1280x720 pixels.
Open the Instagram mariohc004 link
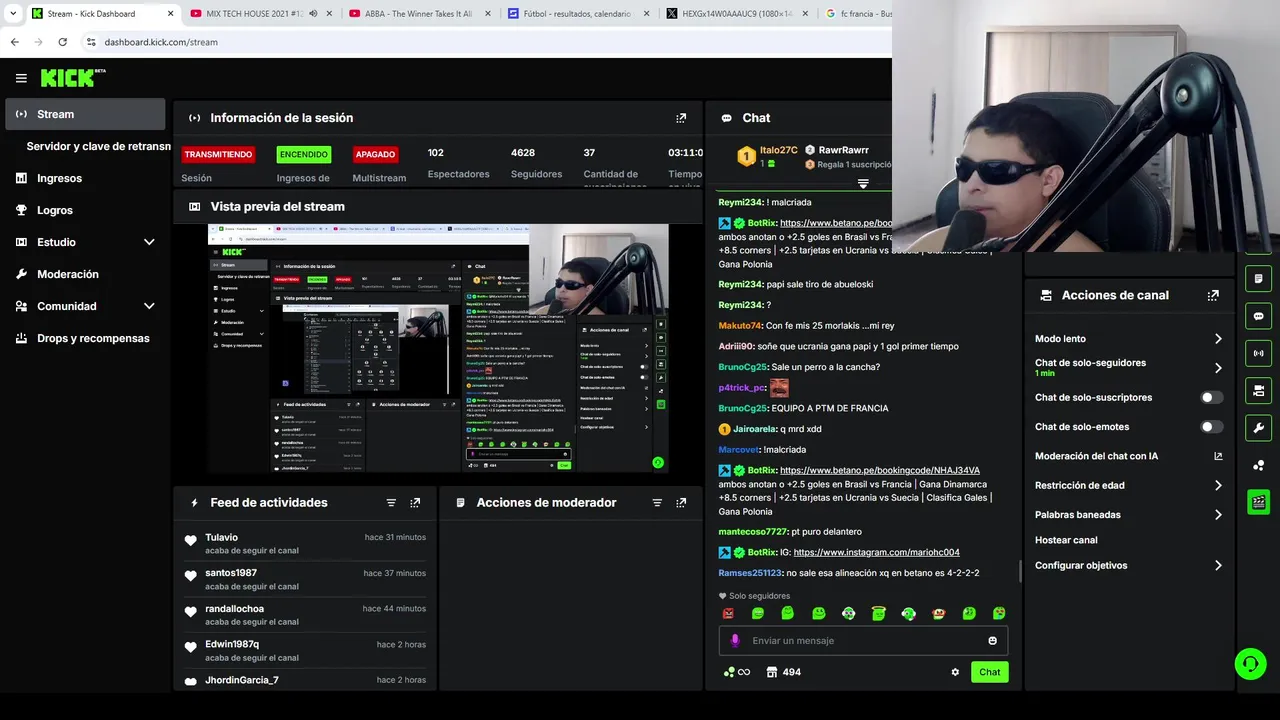click(876, 552)
